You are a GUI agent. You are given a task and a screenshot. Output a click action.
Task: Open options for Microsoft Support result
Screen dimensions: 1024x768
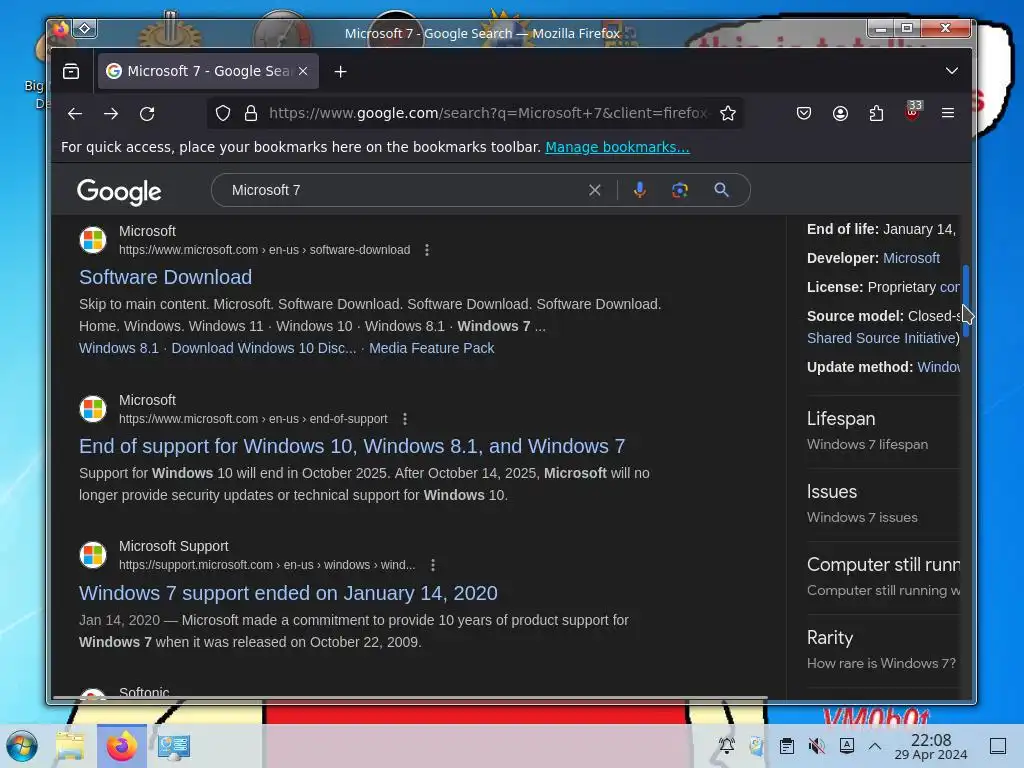point(433,565)
